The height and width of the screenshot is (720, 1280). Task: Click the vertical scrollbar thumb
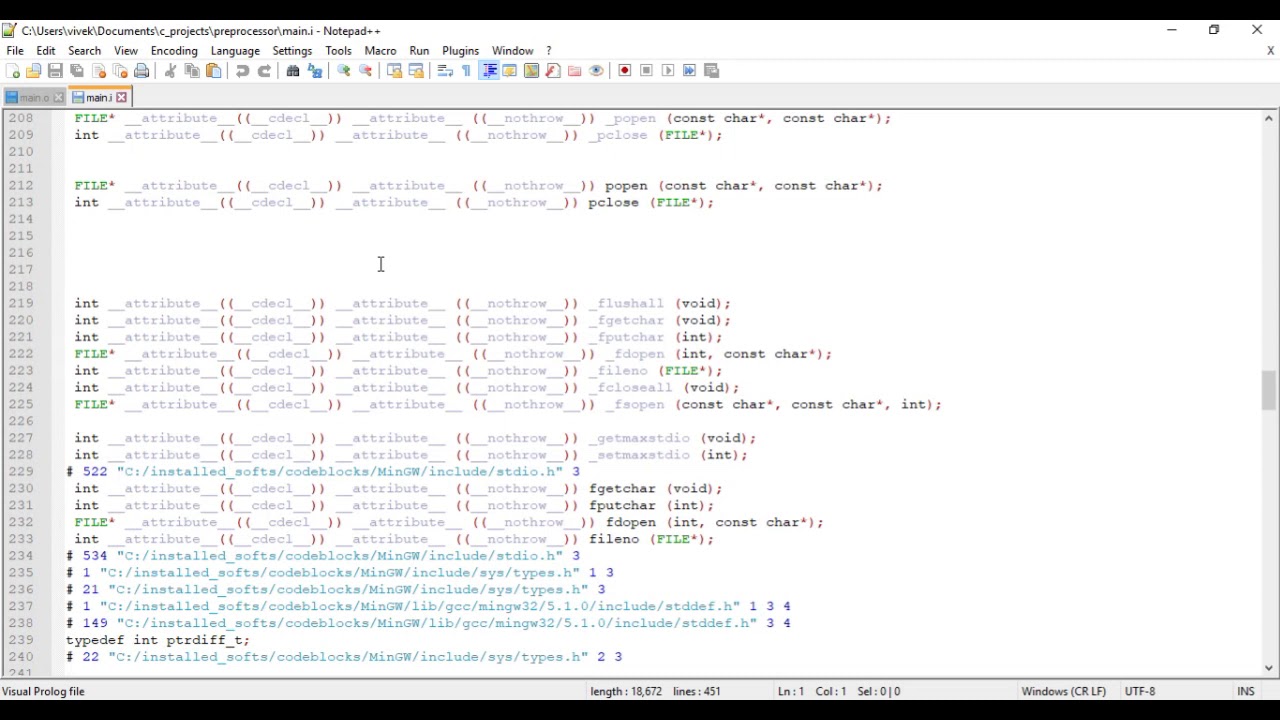[1269, 389]
